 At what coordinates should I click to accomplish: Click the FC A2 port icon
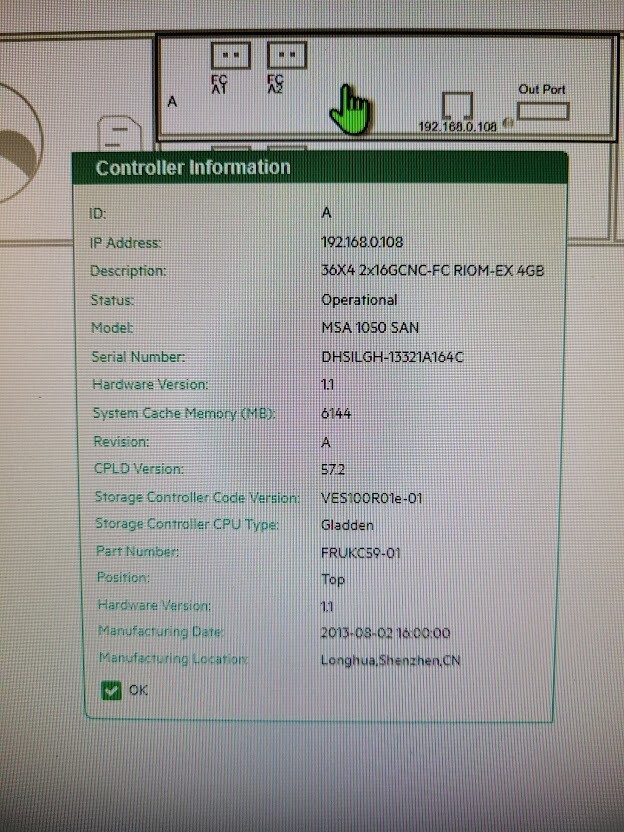click(x=287, y=55)
